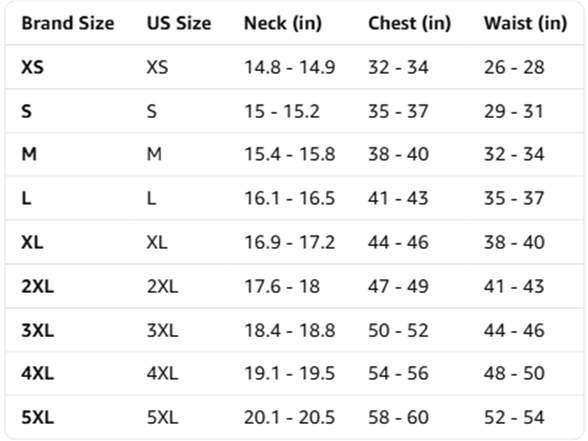Click neck value 15 - 15.2
The width and height of the screenshot is (588, 441).
tap(282, 111)
